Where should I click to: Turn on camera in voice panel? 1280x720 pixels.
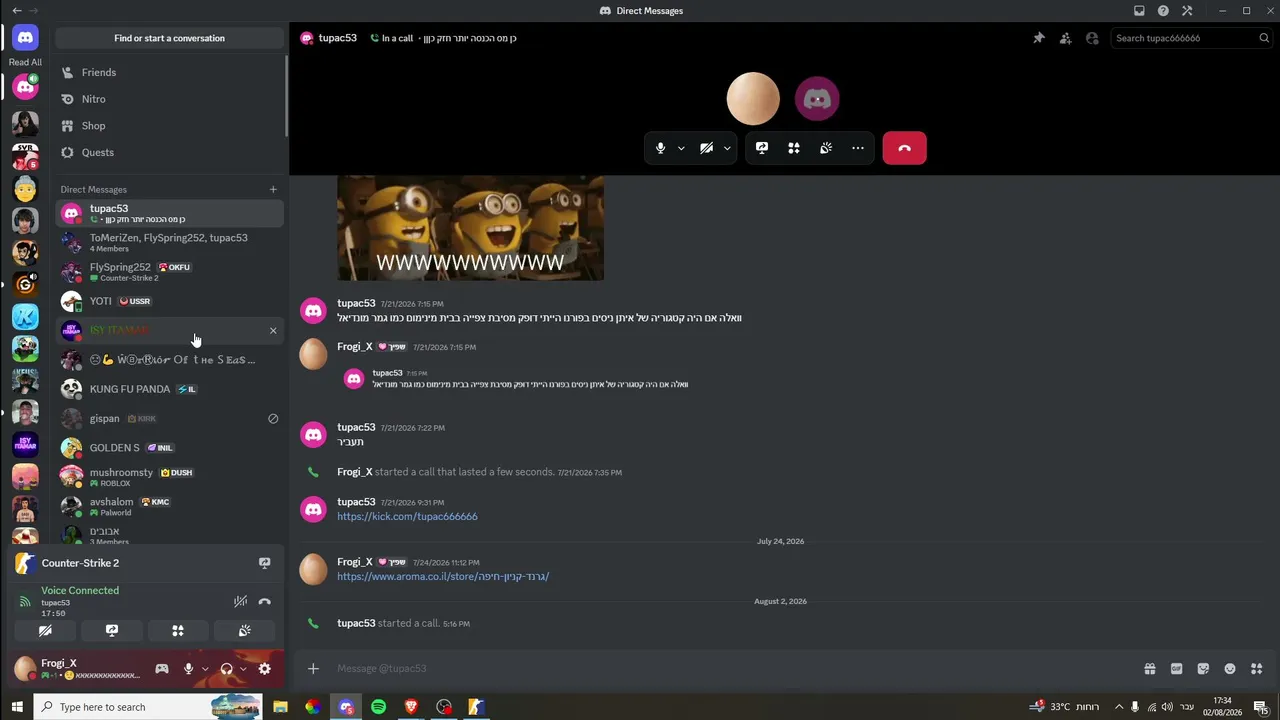tap(45, 631)
